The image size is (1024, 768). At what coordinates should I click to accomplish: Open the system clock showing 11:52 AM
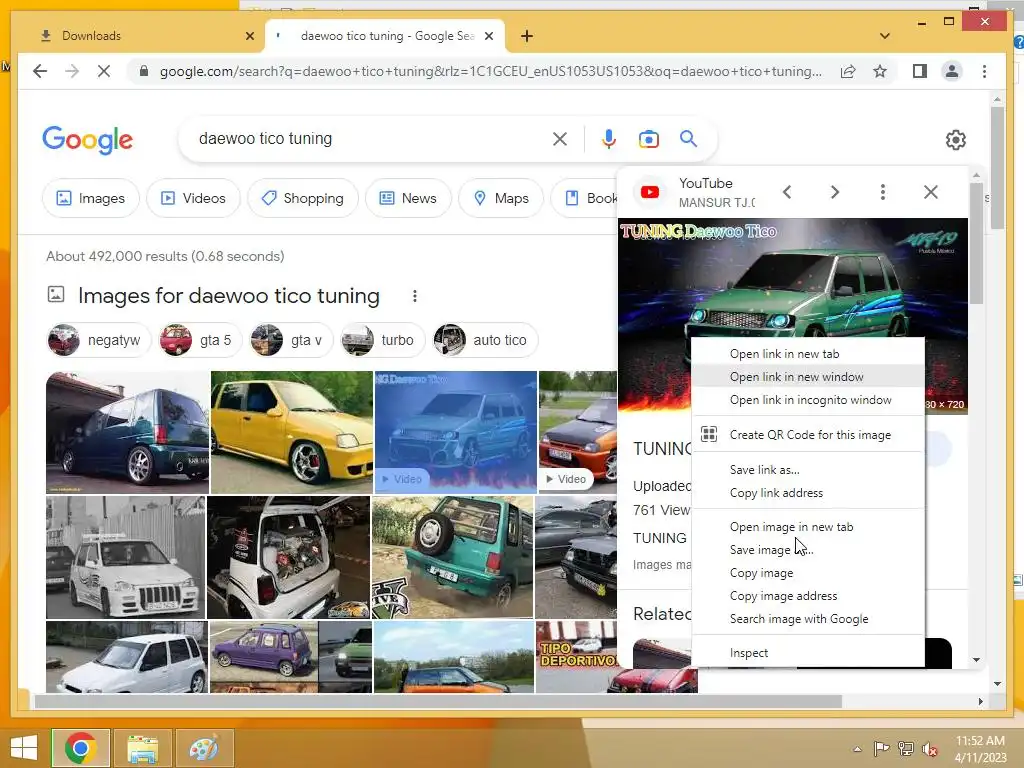980,749
